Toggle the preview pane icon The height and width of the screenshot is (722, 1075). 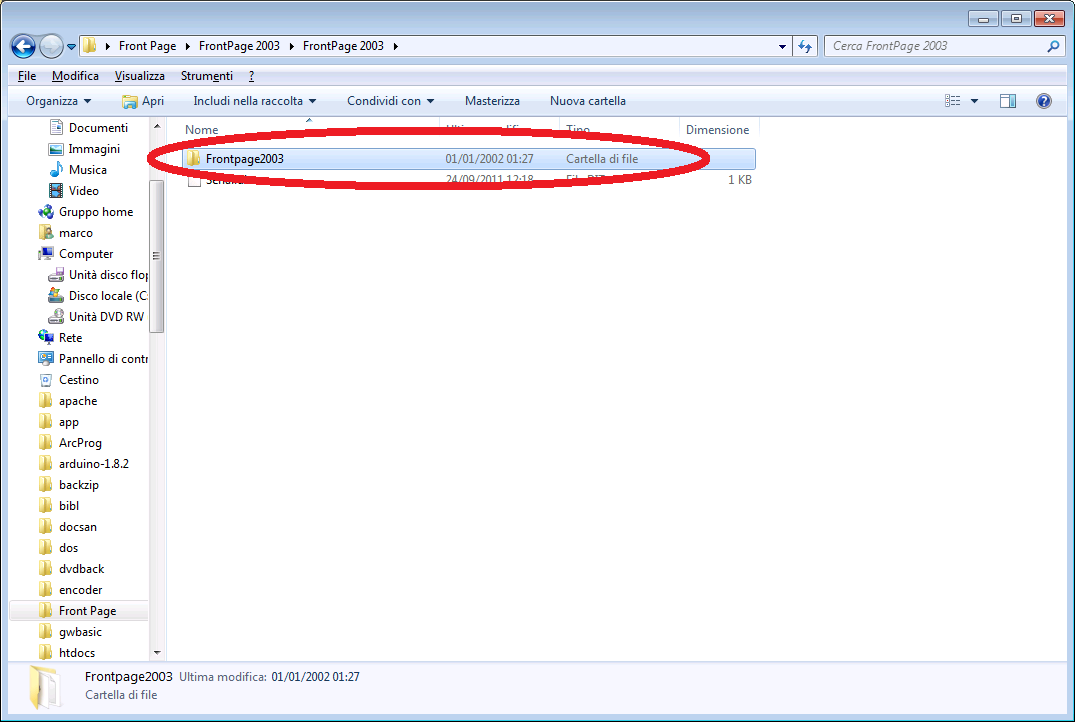coord(1008,101)
